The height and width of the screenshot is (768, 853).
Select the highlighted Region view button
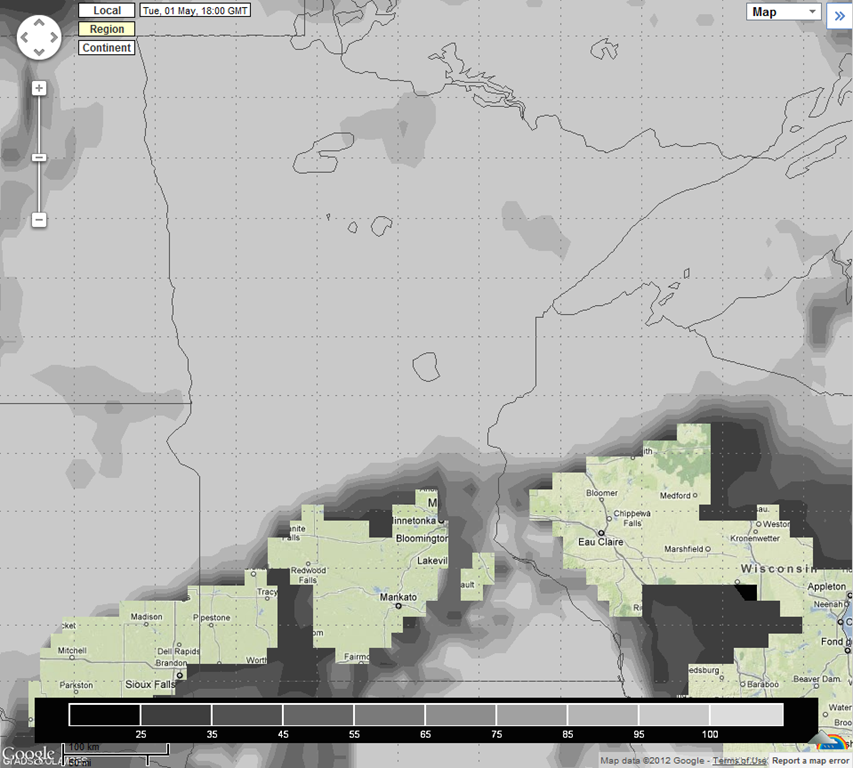pyautogui.click(x=107, y=29)
